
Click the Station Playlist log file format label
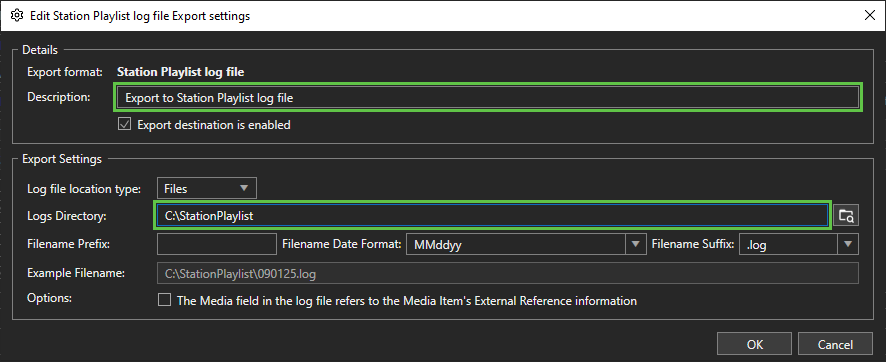click(180, 72)
